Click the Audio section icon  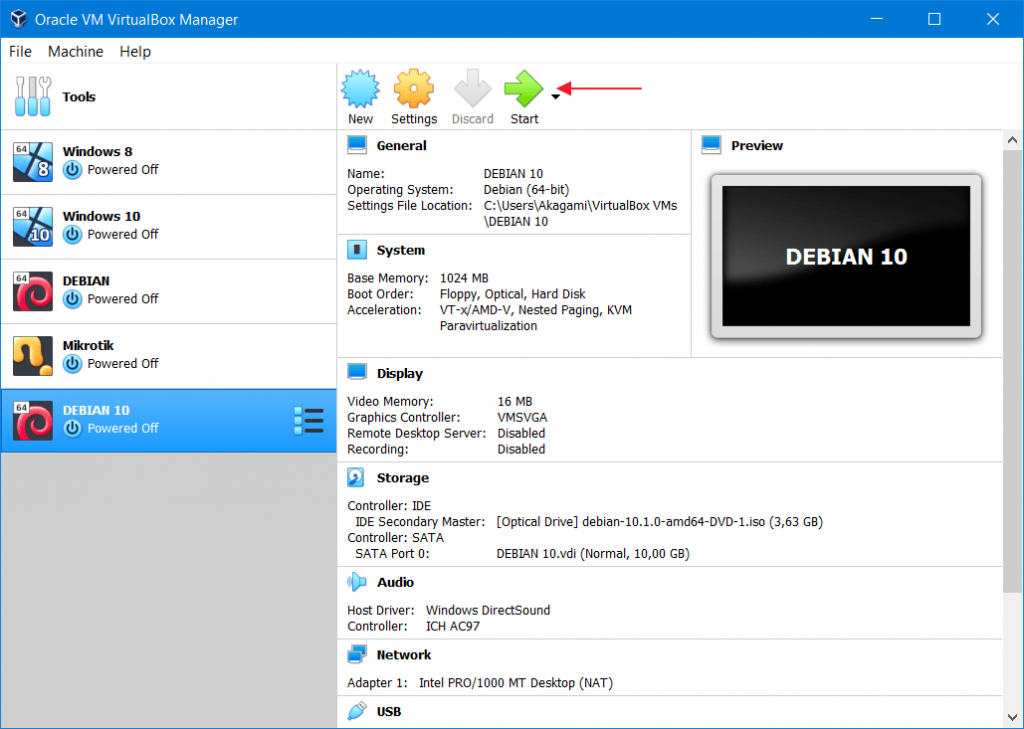coord(356,581)
